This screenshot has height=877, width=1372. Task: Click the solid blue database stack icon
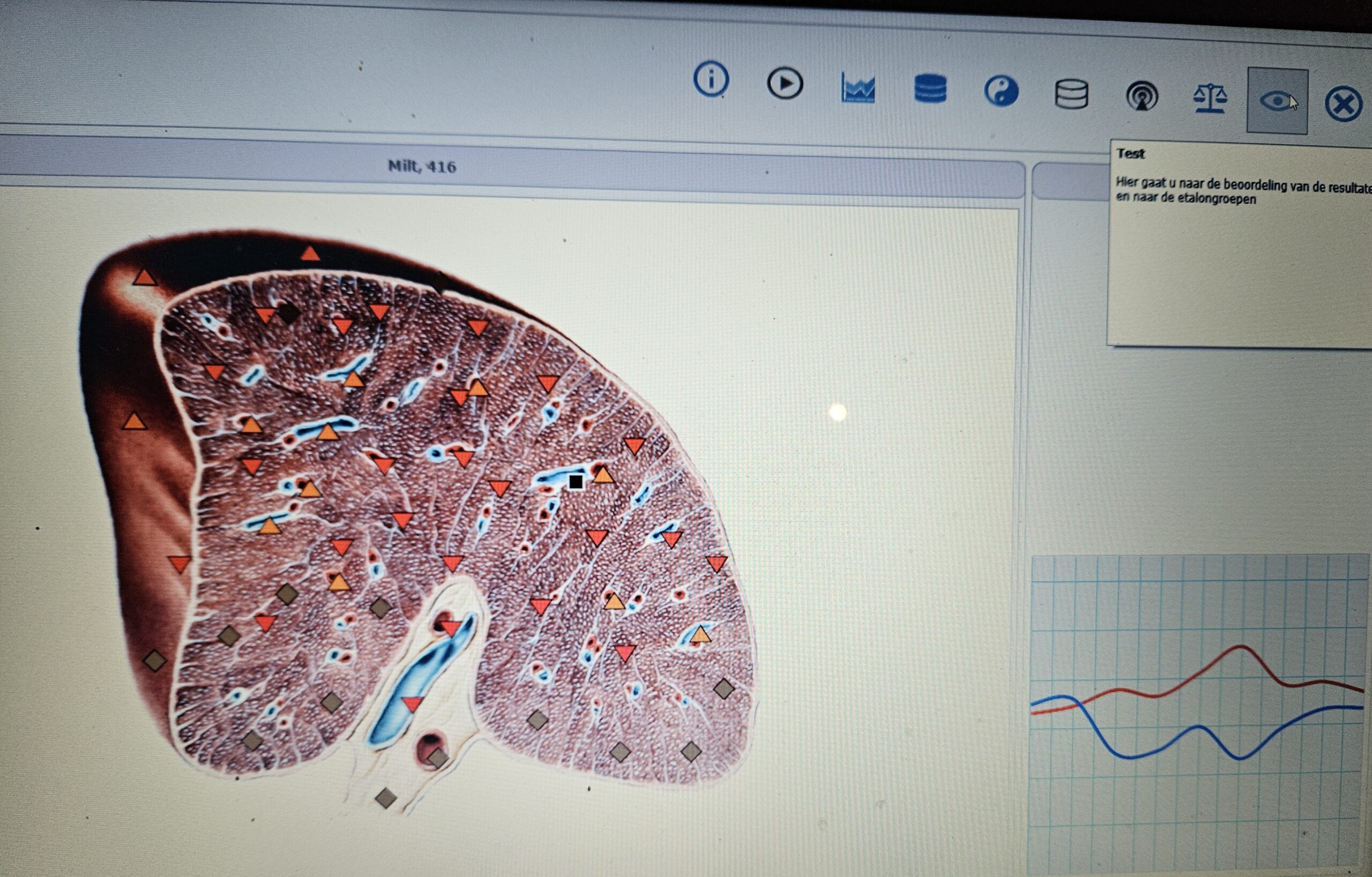pos(930,89)
